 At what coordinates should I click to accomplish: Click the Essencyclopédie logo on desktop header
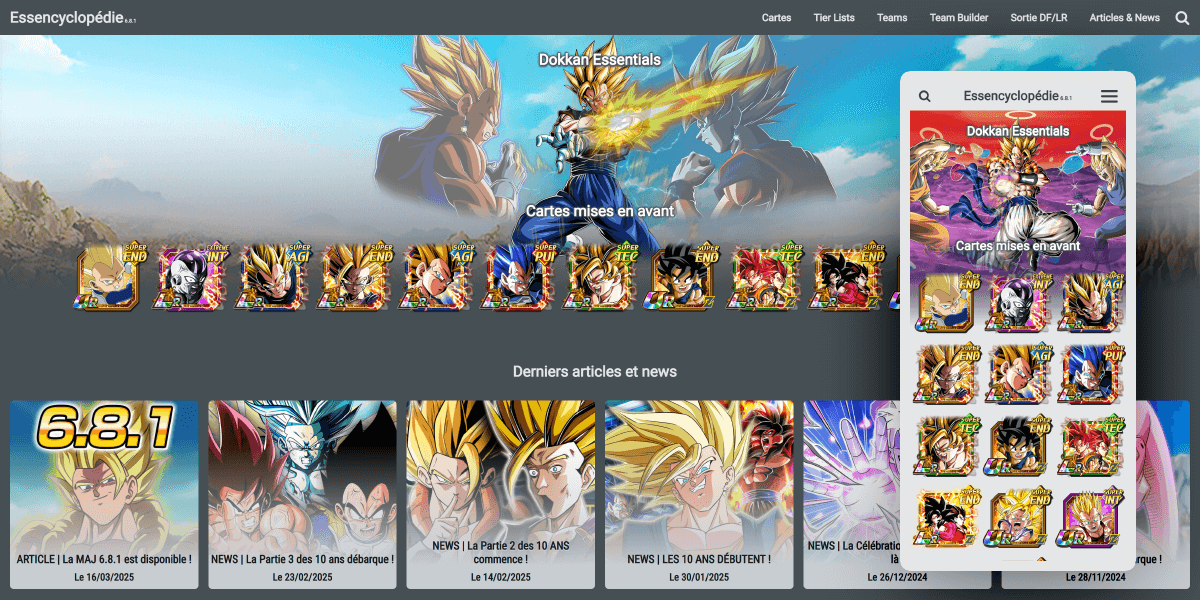pos(72,17)
